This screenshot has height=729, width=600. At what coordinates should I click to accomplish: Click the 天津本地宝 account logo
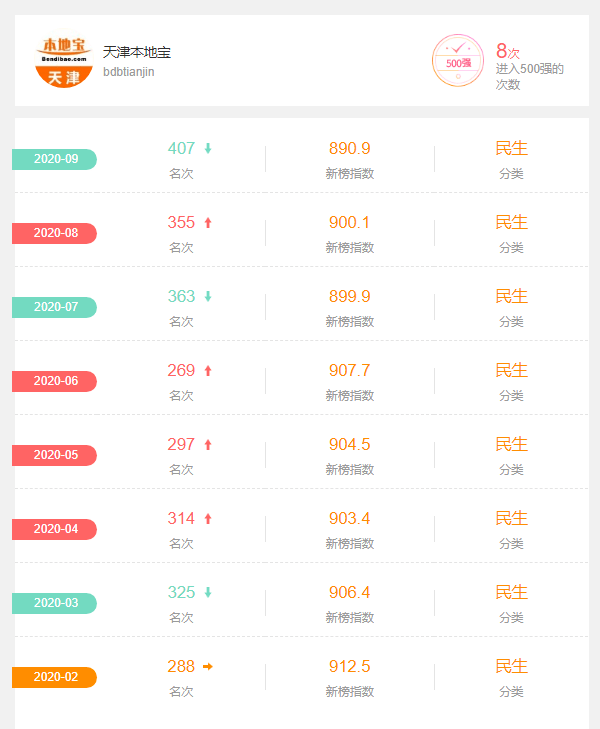pos(64,62)
